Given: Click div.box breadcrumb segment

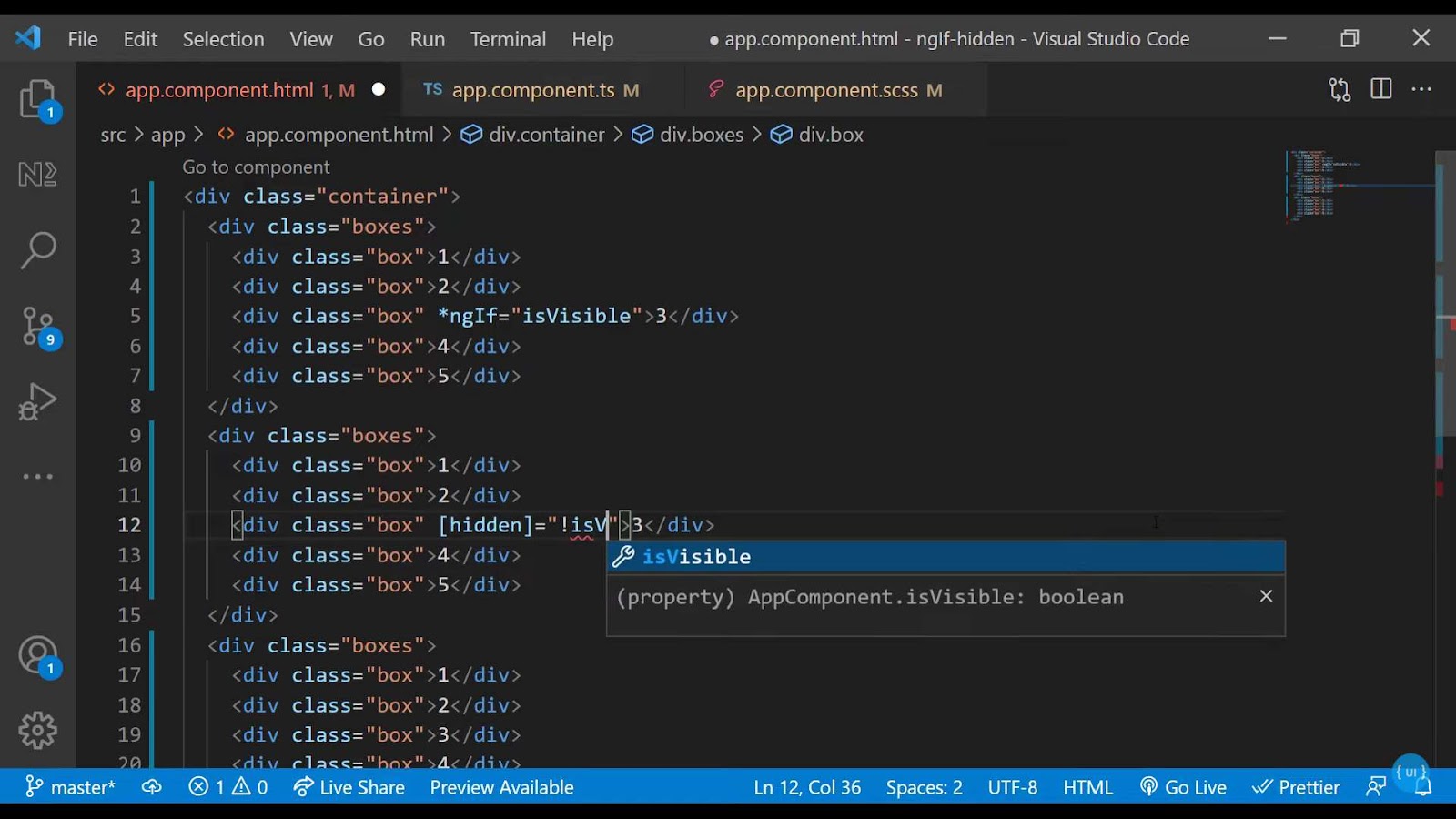Looking at the screenshot, I should pyautogui.click(x=831, y=135).
